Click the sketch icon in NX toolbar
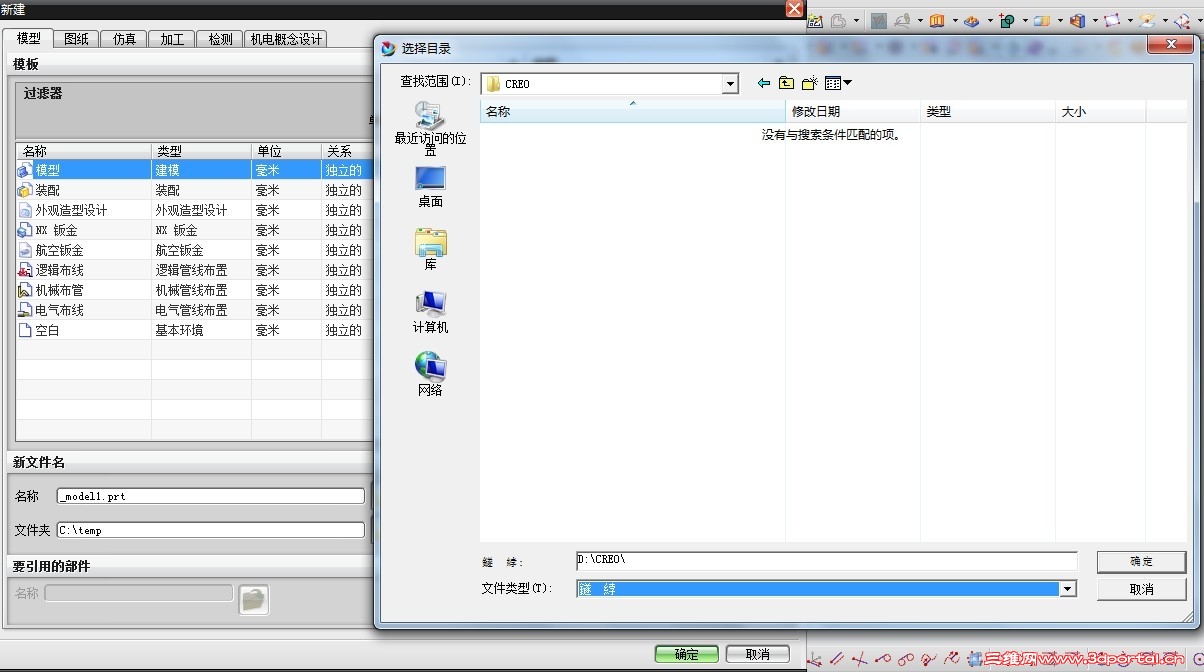1204x672 pixels. [x=815, y=21]
